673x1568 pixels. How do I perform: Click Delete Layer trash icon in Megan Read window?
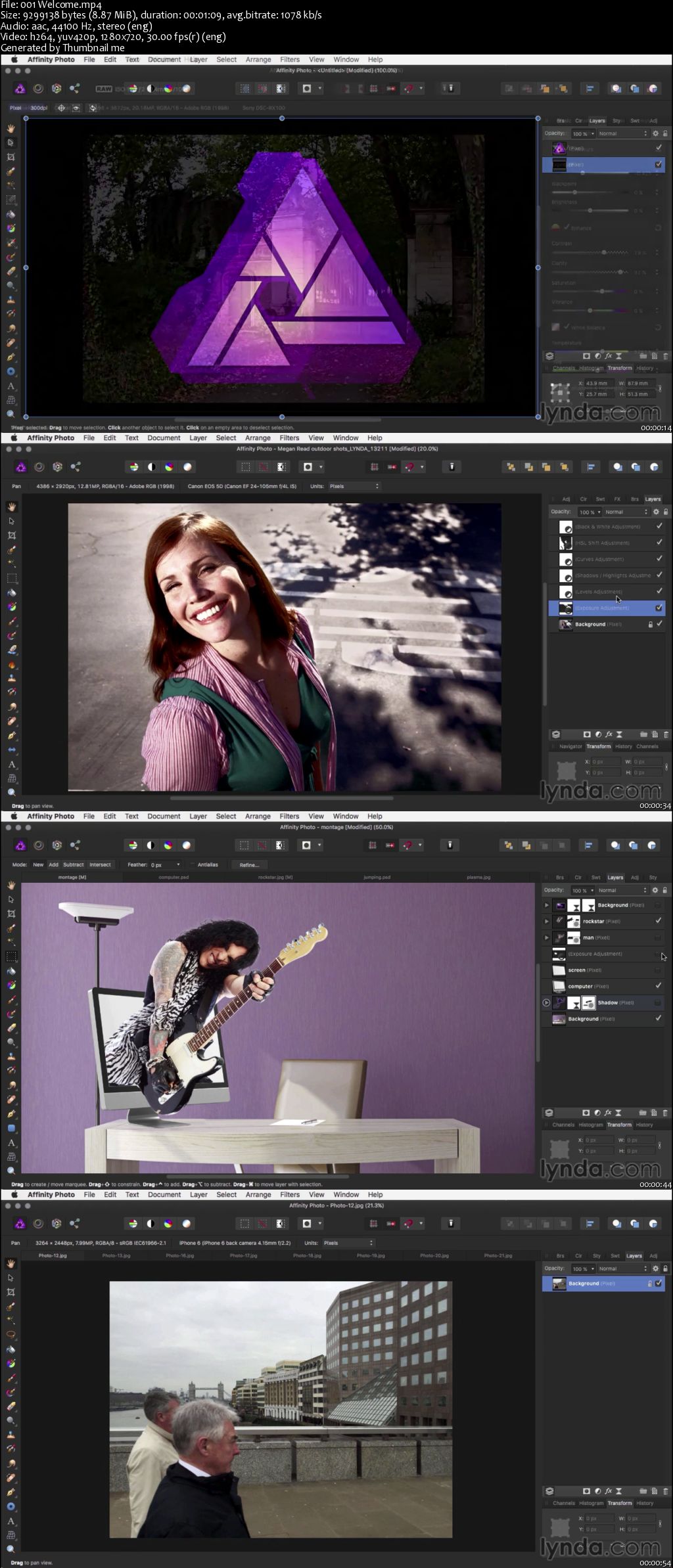tap(665, 734)
